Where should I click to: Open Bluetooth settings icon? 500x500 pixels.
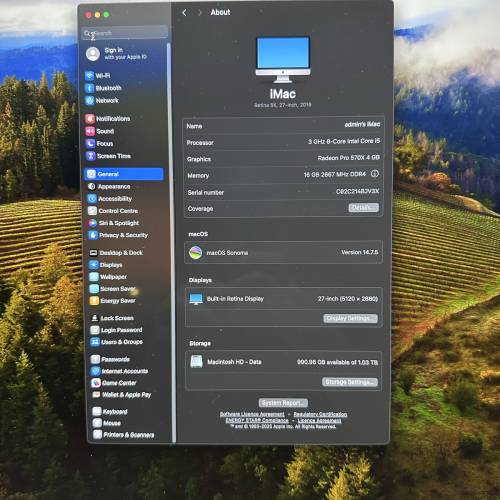point(89,88)
